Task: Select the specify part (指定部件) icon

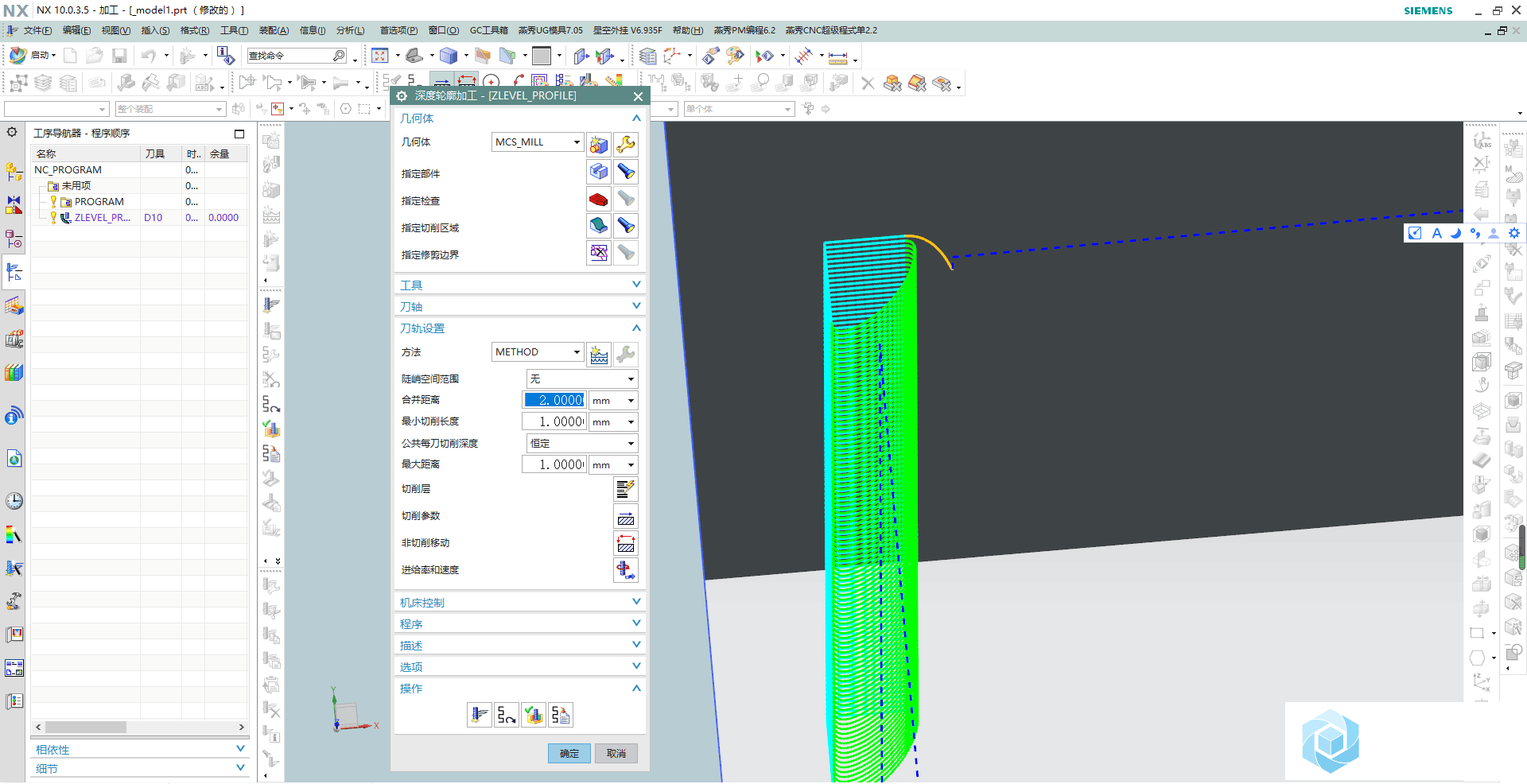Action: 599,172
